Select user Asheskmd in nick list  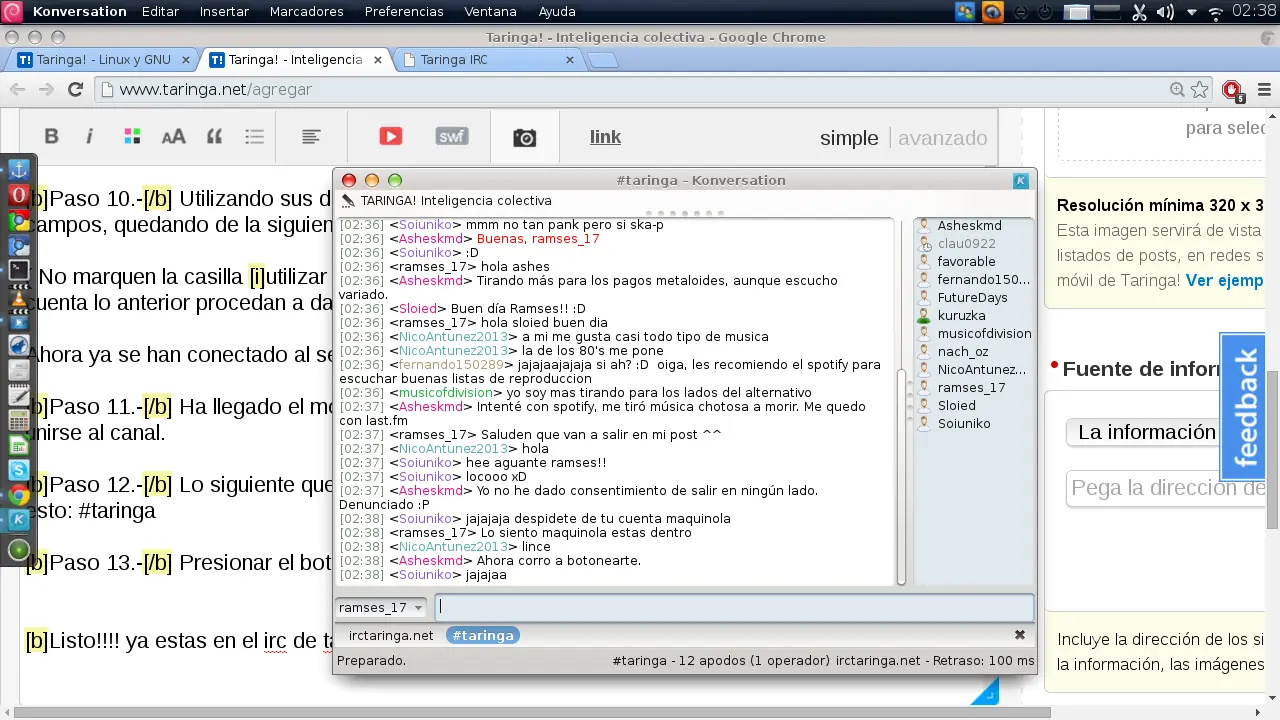[x=969, y=226]
